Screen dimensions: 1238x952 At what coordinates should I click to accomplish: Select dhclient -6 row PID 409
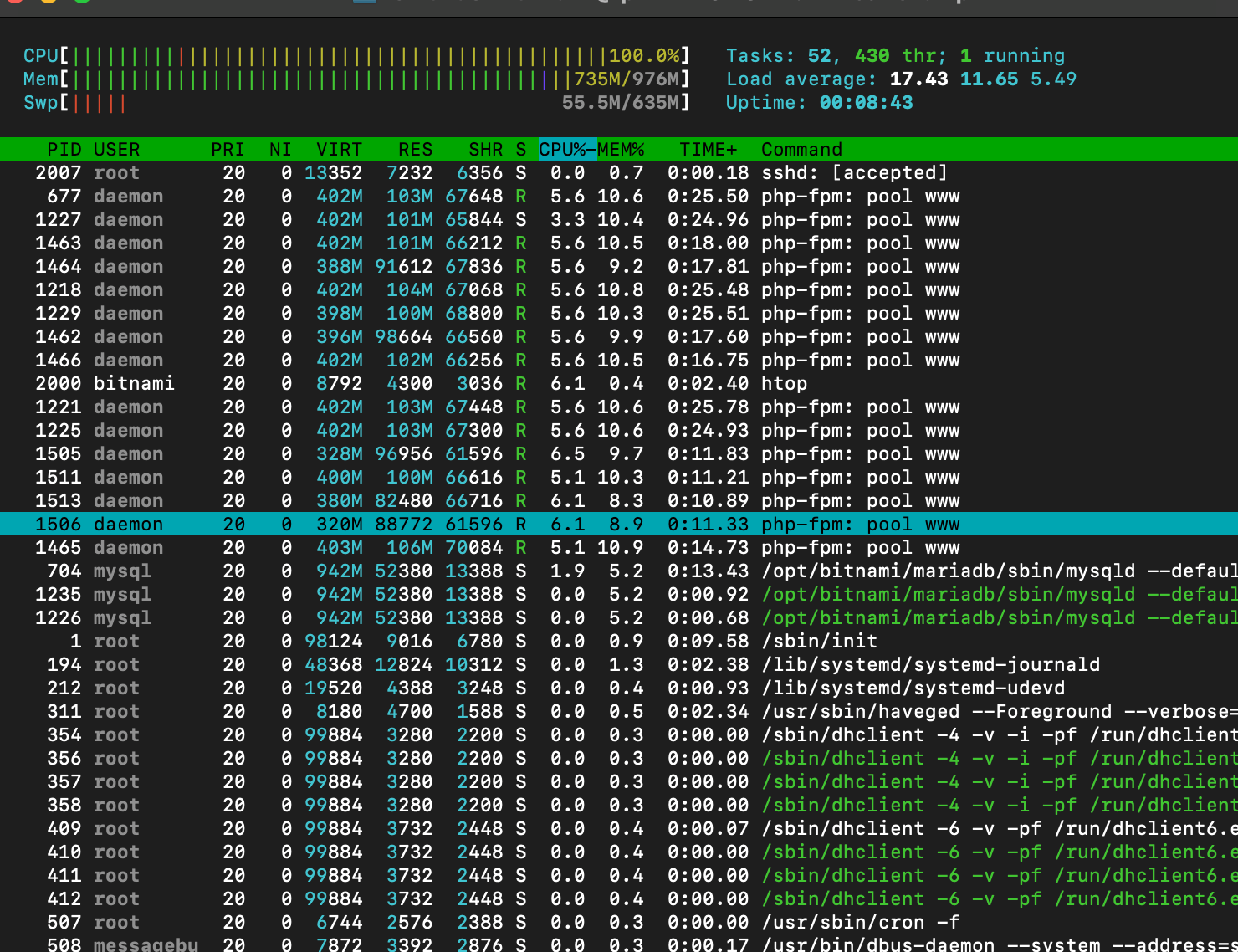pyautogui.click(x=619, y=828)
